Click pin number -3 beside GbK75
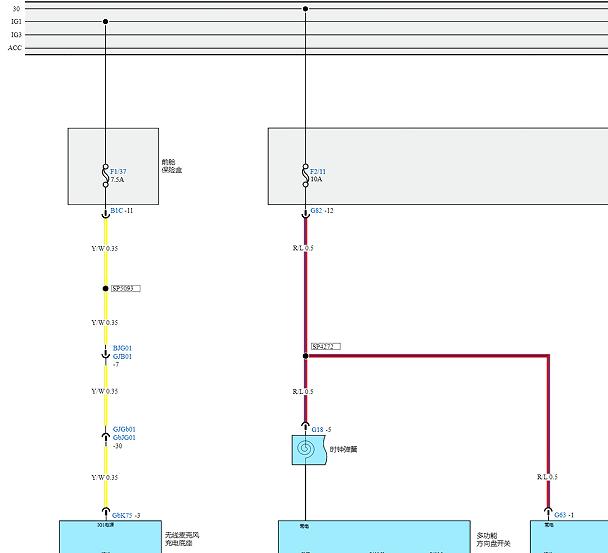The image size is (608, 553). click(137, 515)
